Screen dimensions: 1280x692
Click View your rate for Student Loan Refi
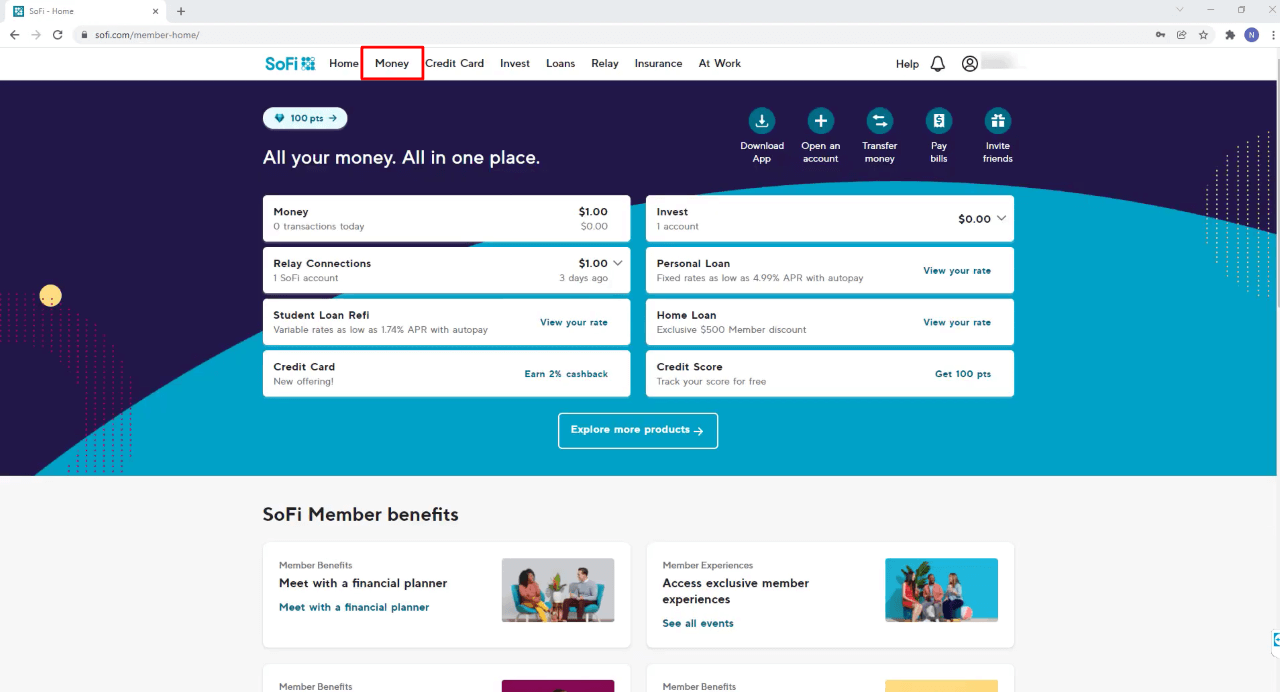pos(574,323)
